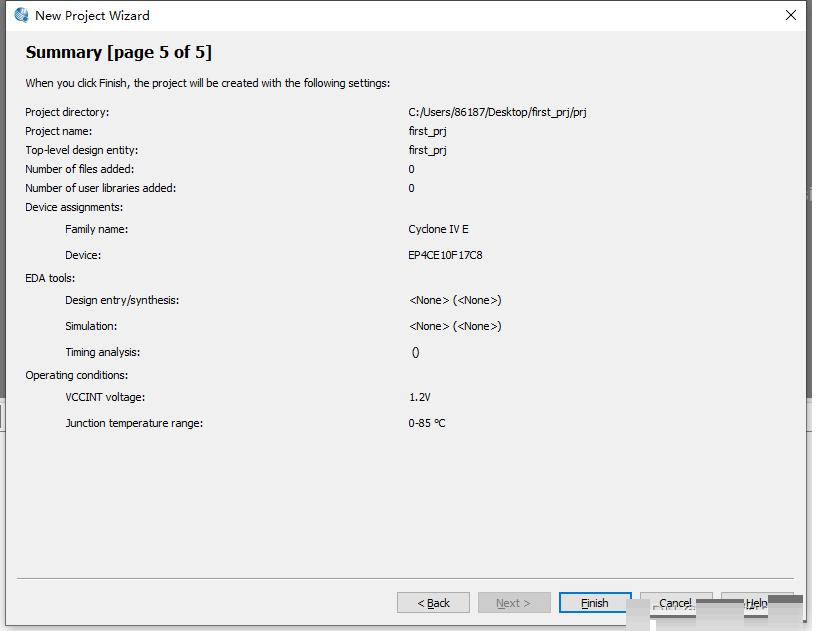Click the Cyclone IV E family value
The height and width of the screenshot is (631, 825).
tap(438, 229)
